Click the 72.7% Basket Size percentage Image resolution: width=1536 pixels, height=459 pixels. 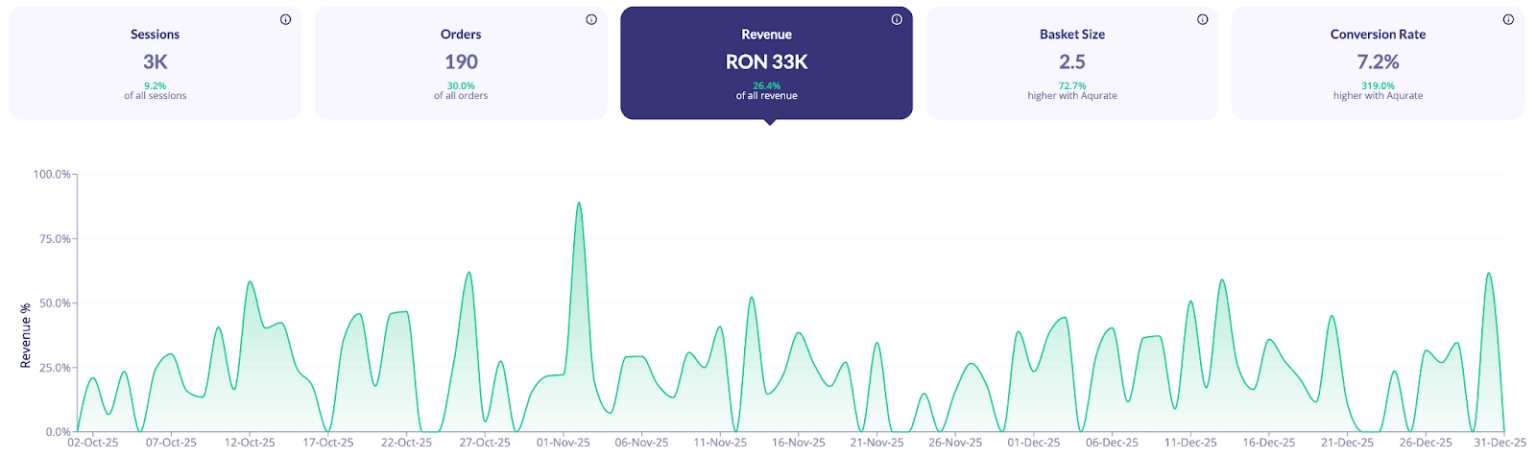[1072, 86]
